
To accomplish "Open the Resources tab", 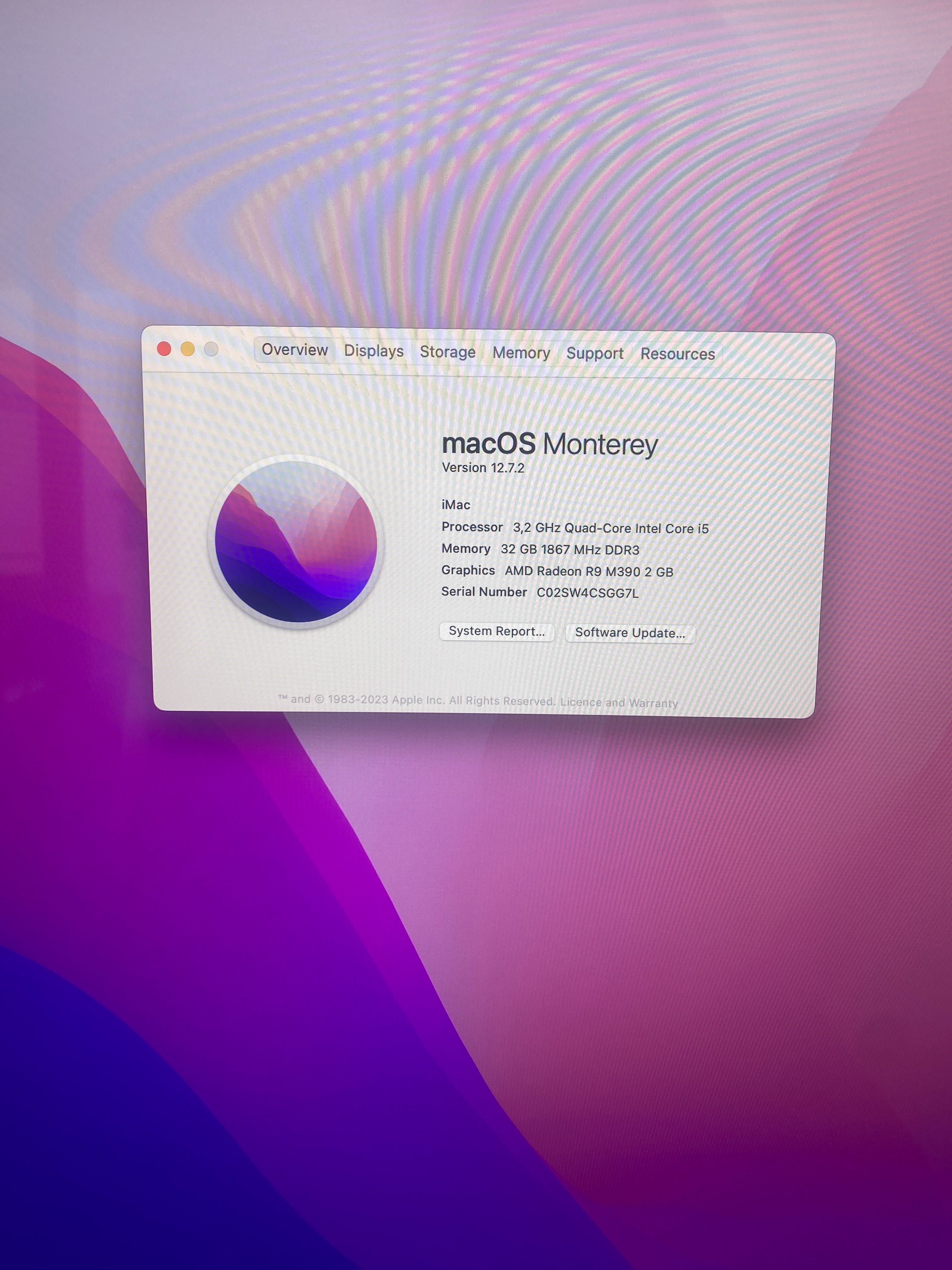I will 678,354.
